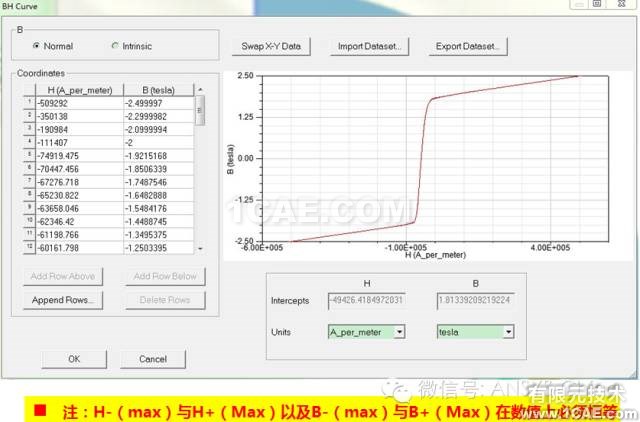
Task: Click coordinates table scroll up arrow
Action: pos(200,89)
